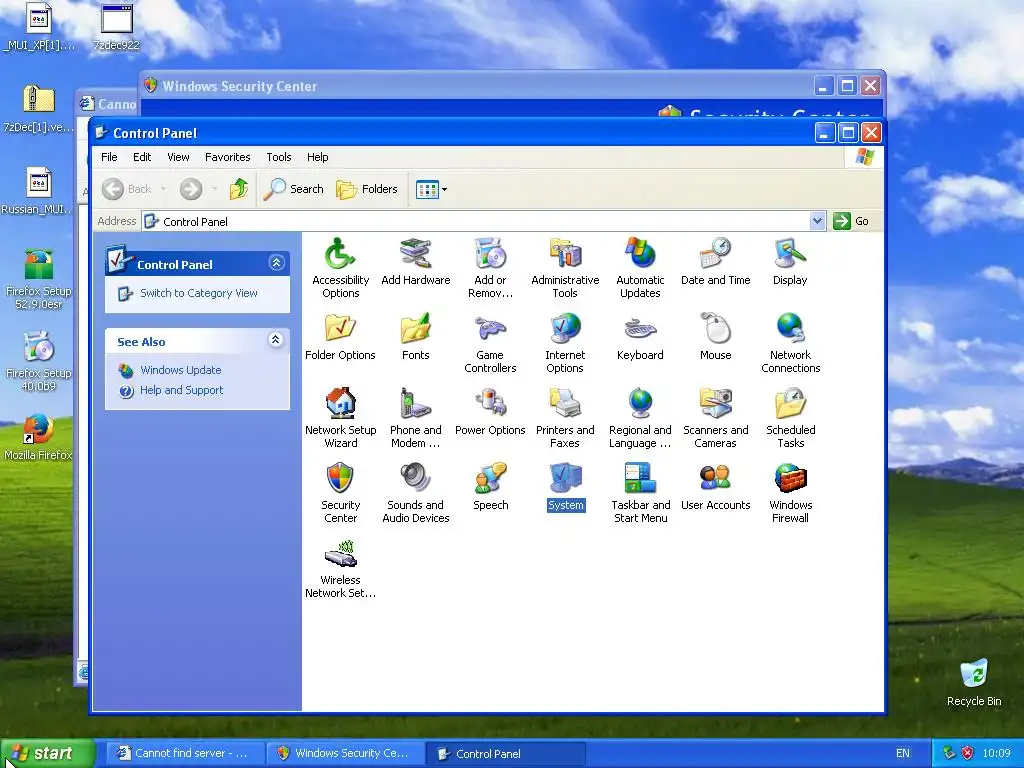This screenshot has height=768, width=1024.
Task: Click the EN language indicator
Action: click(903, 753)
